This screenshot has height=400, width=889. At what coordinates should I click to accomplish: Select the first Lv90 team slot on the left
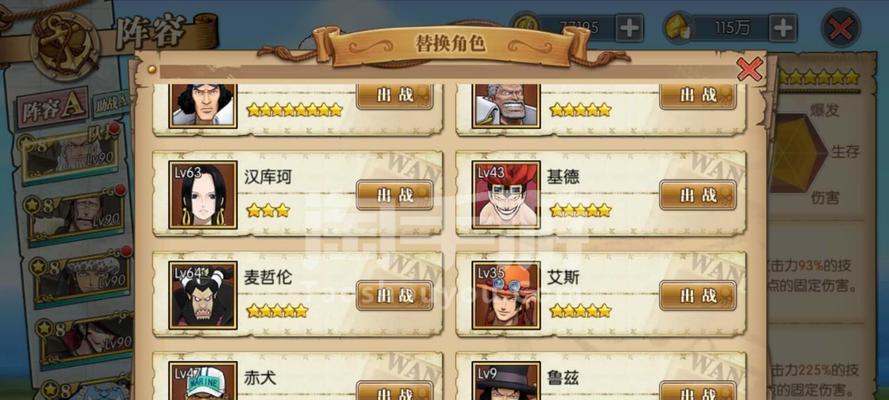71,155
